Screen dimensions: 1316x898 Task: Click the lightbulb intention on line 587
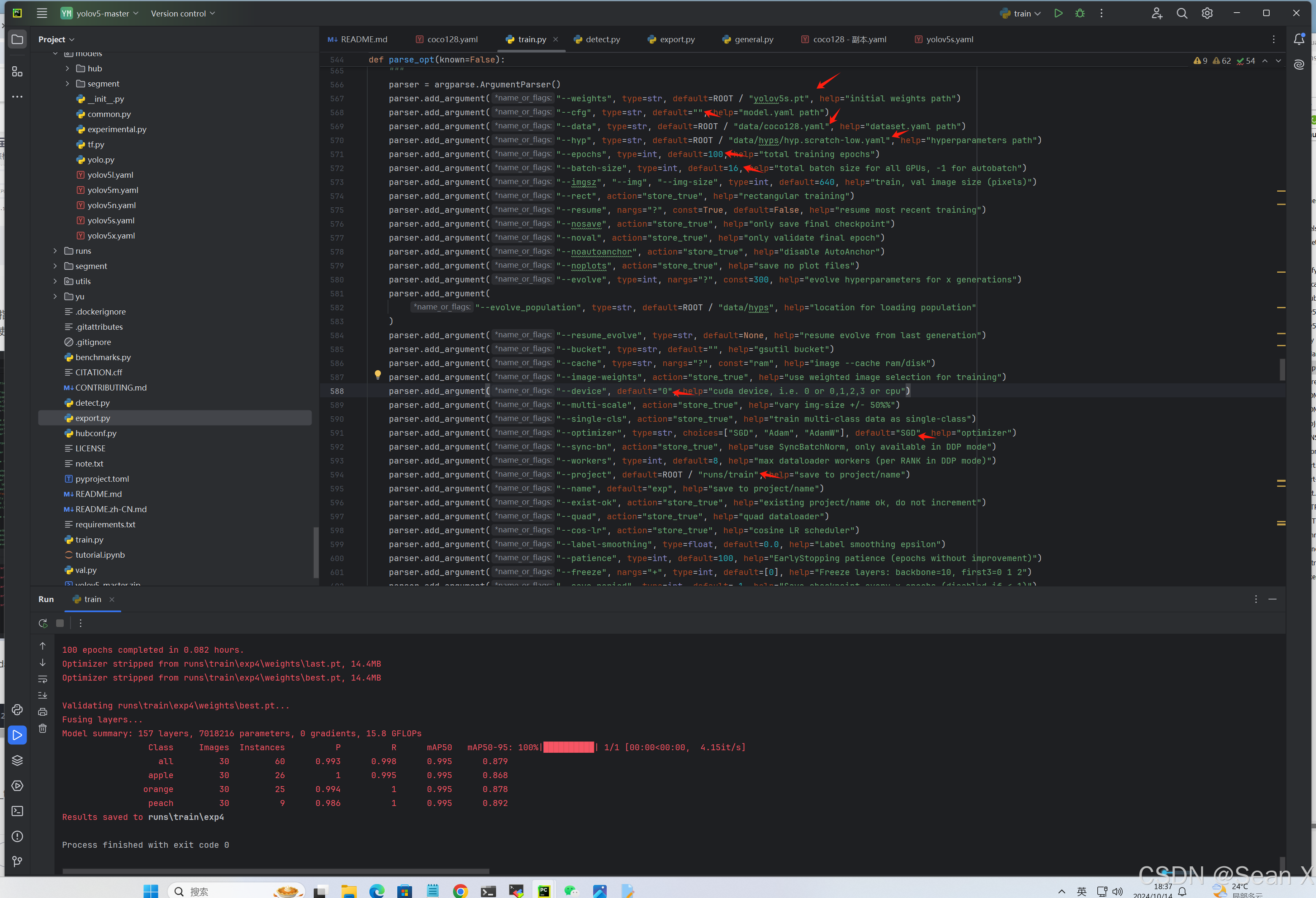click(x=378, y=374)
